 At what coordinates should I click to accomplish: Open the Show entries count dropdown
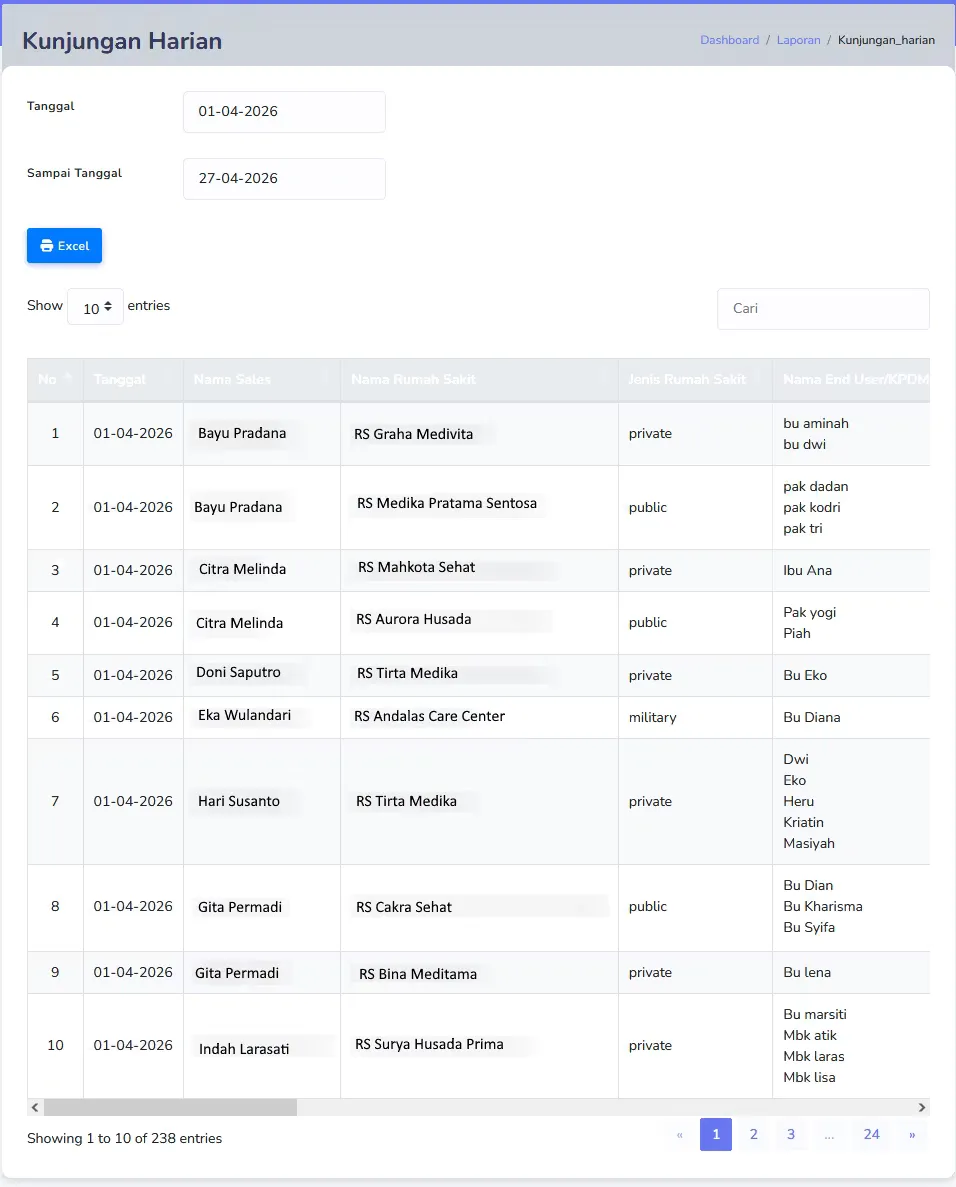point(95,307)
